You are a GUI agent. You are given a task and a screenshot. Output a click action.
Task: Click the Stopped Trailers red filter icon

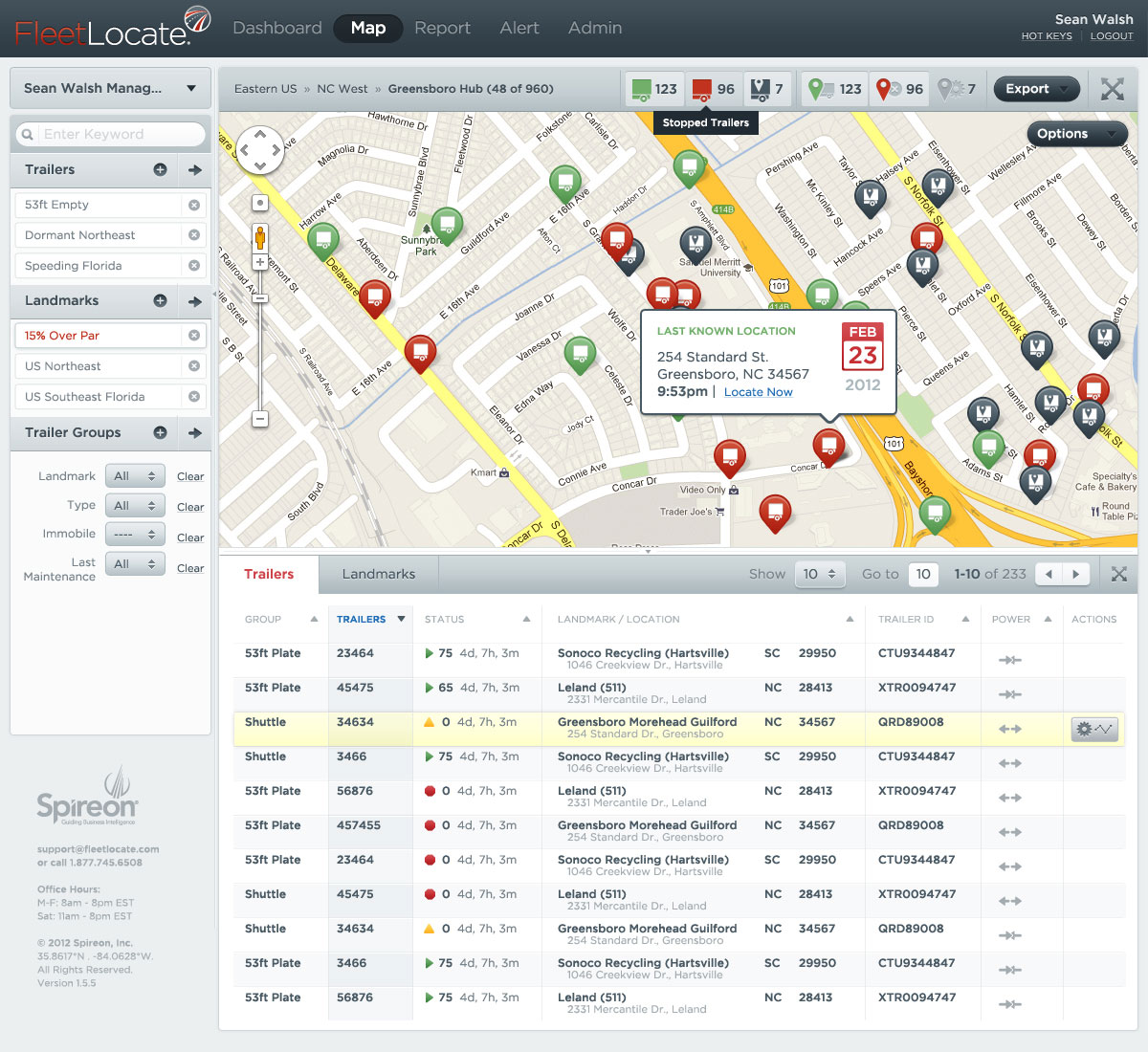tap(702, 89)
